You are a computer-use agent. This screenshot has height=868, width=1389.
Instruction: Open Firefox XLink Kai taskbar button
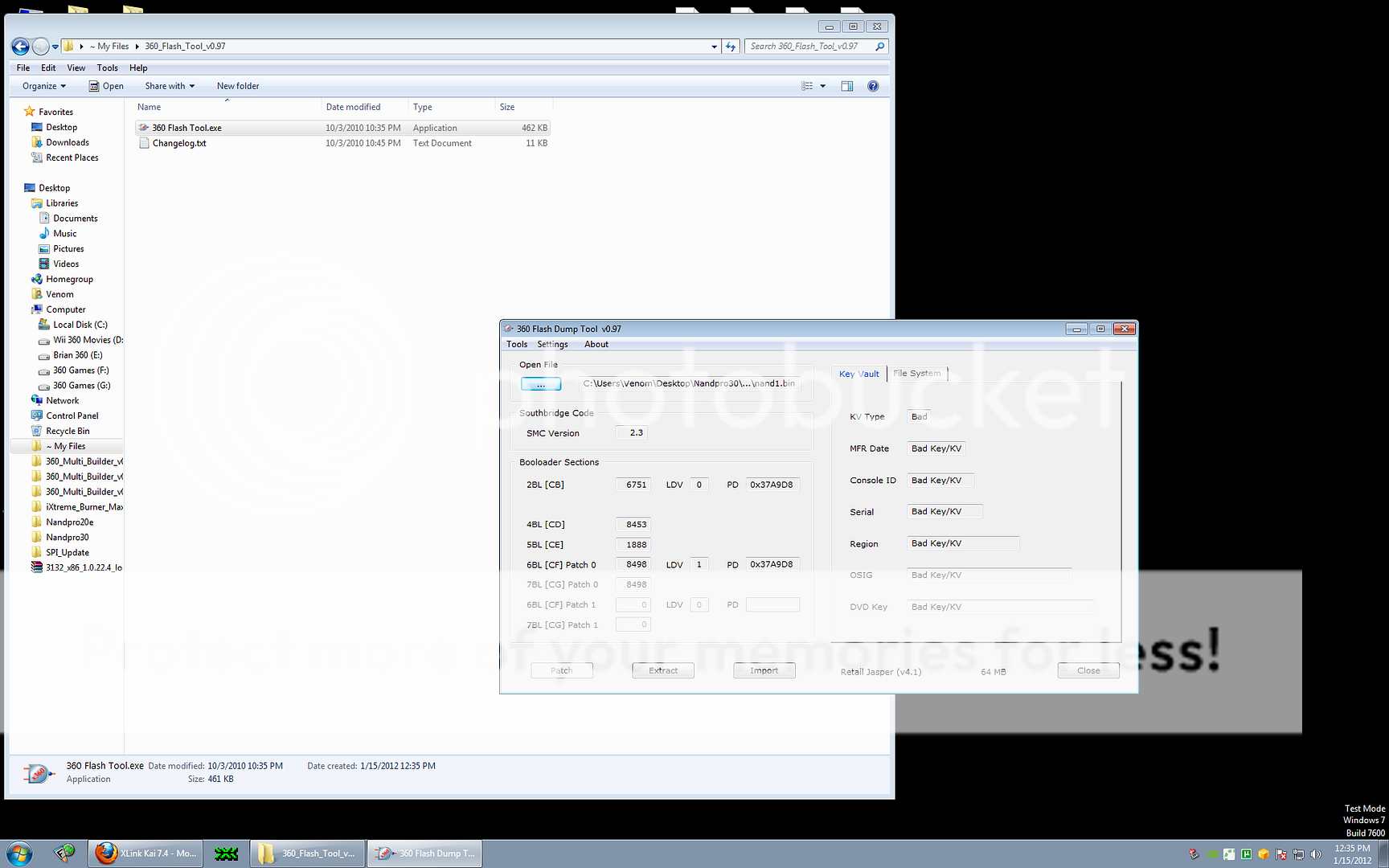pos(145,853)
